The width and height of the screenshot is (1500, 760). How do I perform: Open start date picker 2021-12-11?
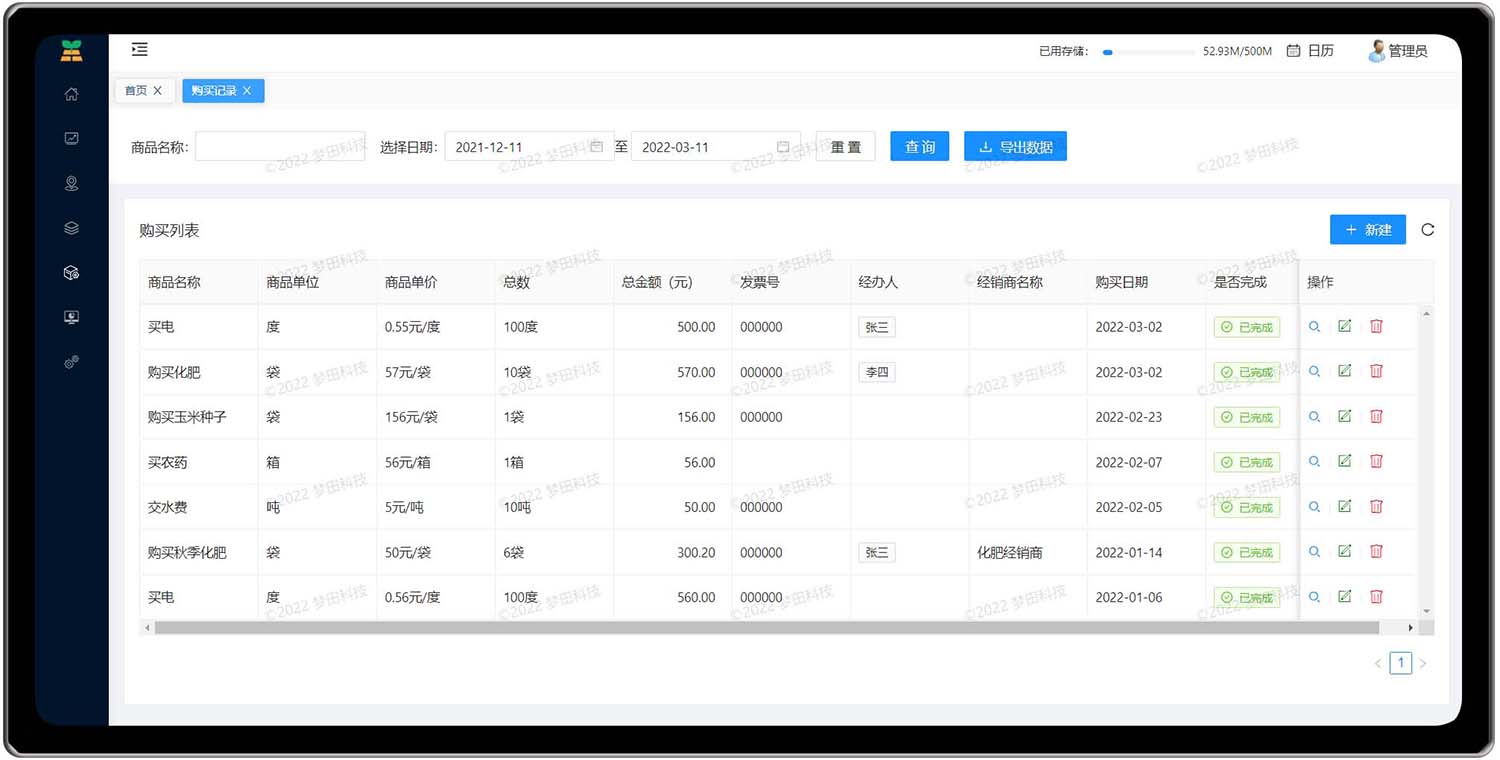(528, 147)
